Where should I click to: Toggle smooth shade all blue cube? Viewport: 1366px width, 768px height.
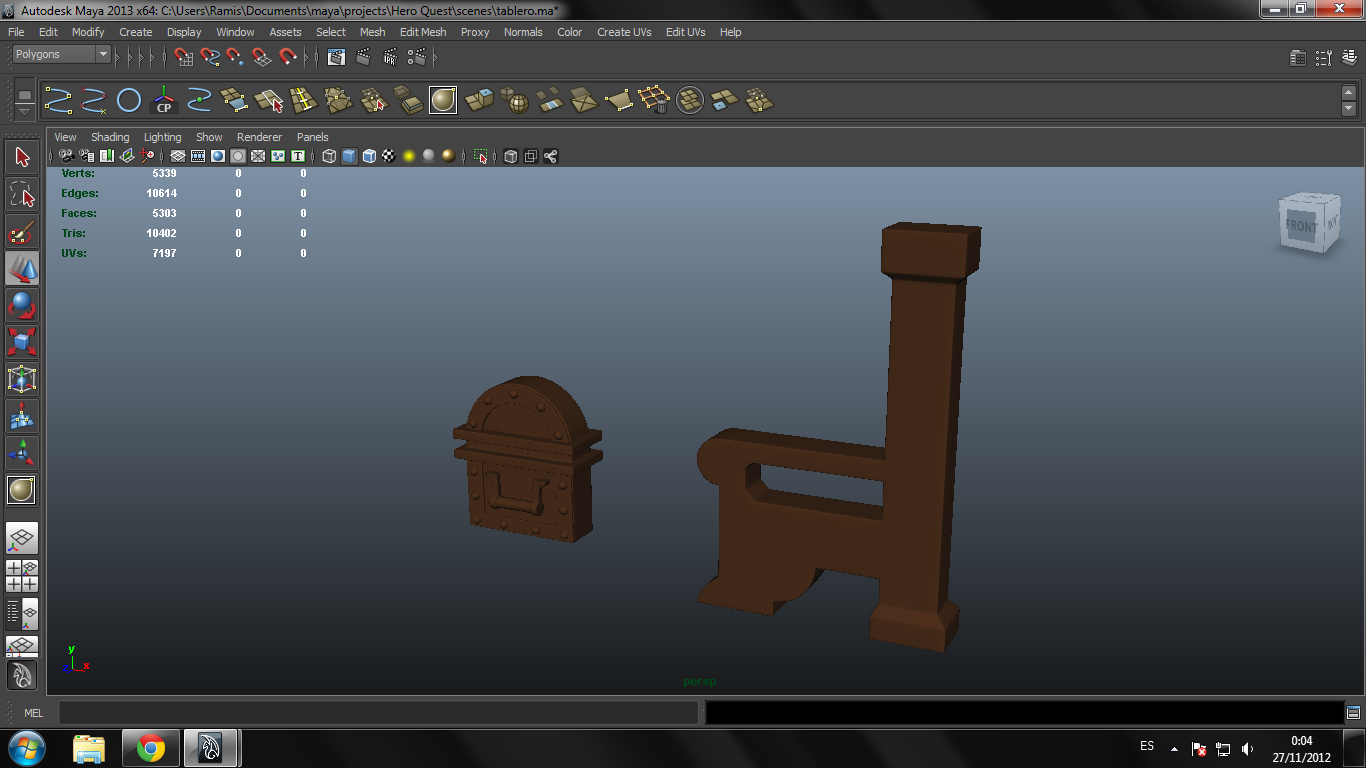click(349, 156)
